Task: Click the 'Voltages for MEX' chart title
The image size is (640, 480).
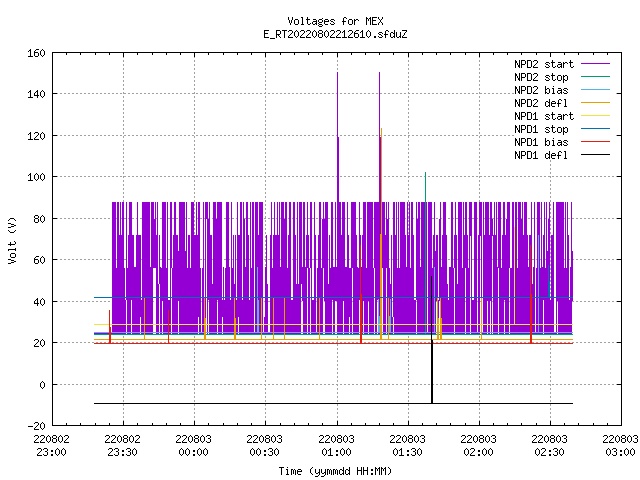Action: coord(335,21)
